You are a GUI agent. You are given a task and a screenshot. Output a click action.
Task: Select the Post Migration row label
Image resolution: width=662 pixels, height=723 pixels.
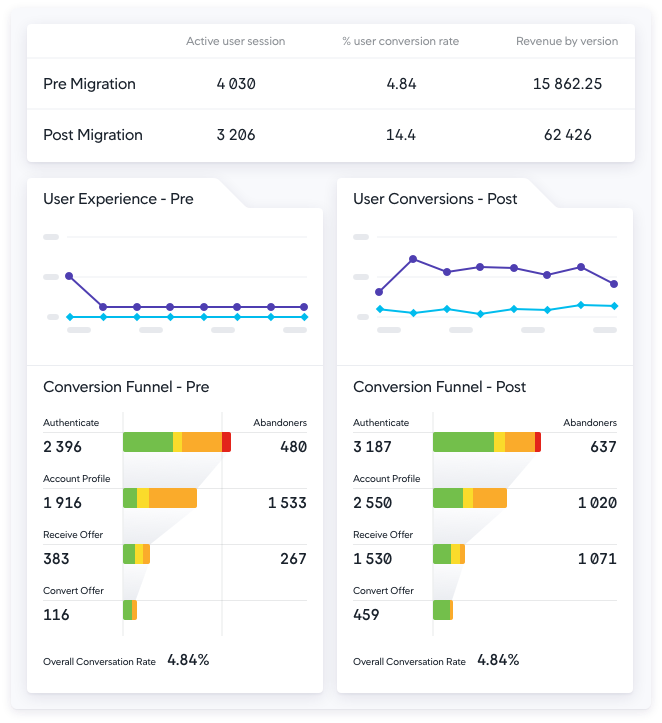point(93,135)
